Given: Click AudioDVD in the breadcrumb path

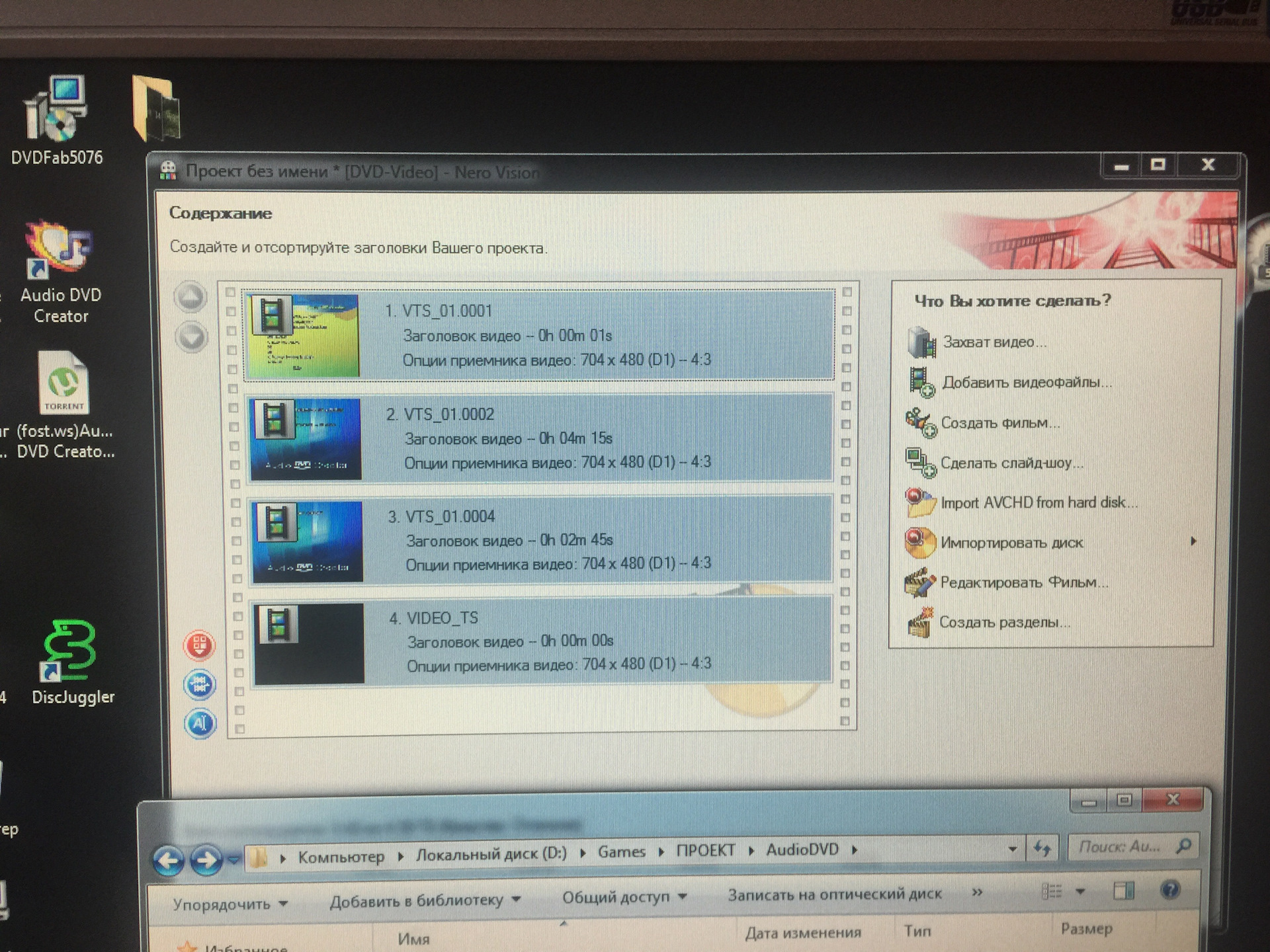Looking at the screenshot, I should click(x=802, y=850).
